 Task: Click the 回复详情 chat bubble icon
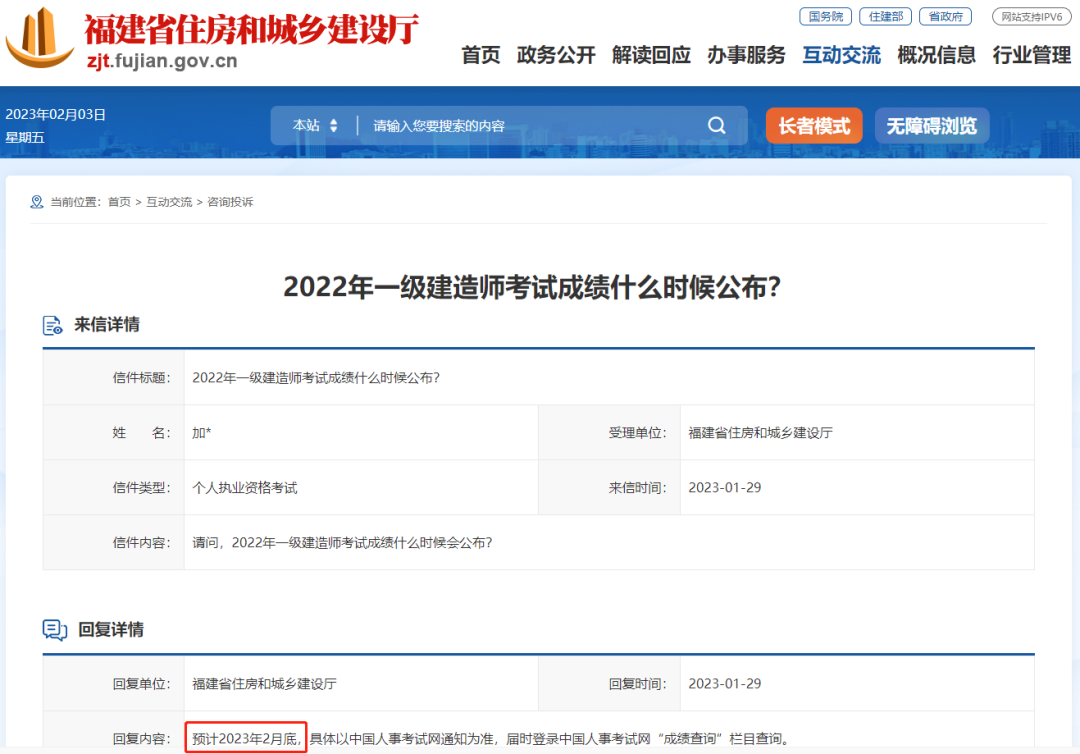pyautogui.click(x=54, y=630)
